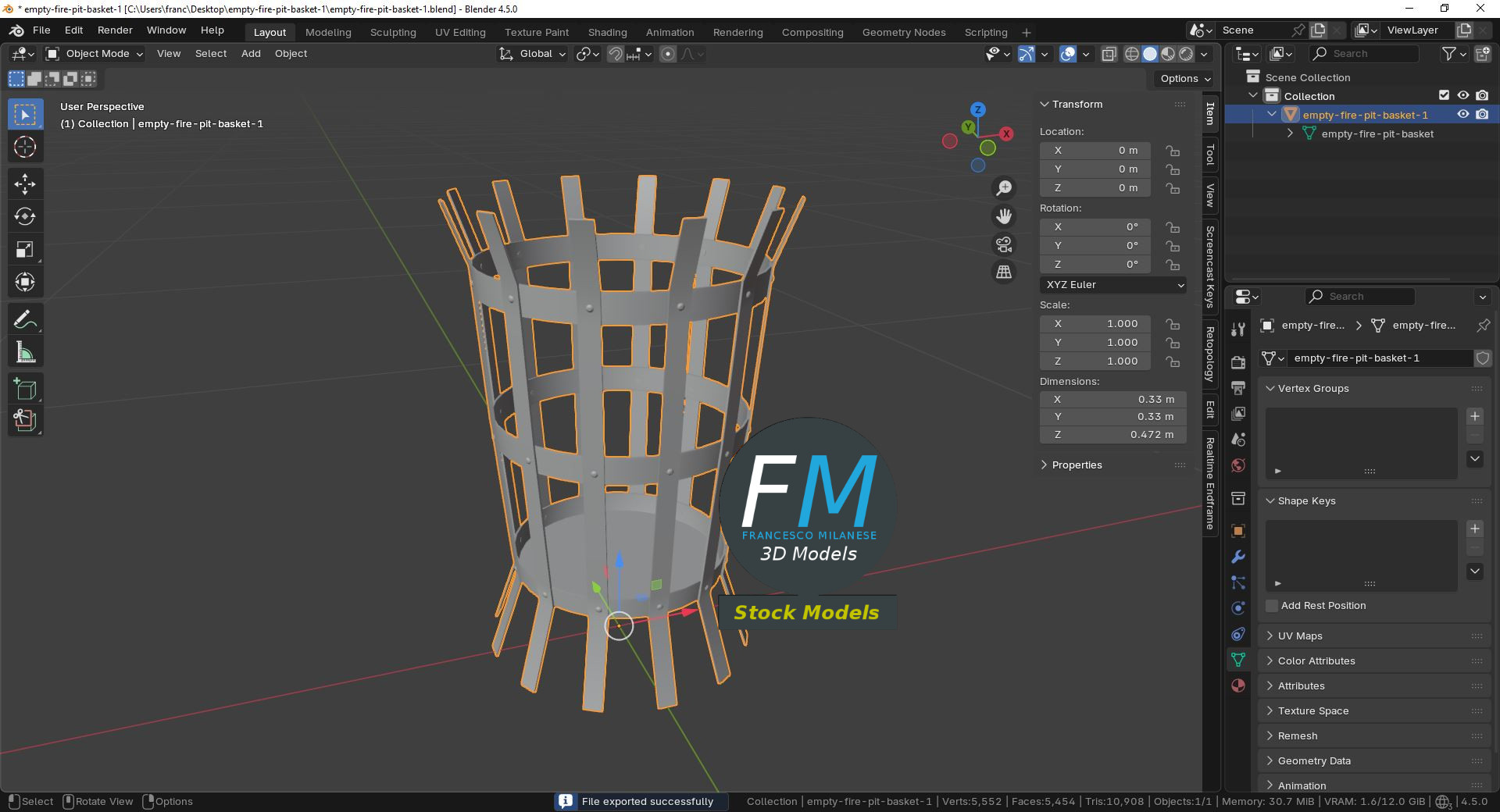This screenshot has width=1500, height=812.
Task: Switch to the Sculpting workspace tab
Action: [393, 32]
